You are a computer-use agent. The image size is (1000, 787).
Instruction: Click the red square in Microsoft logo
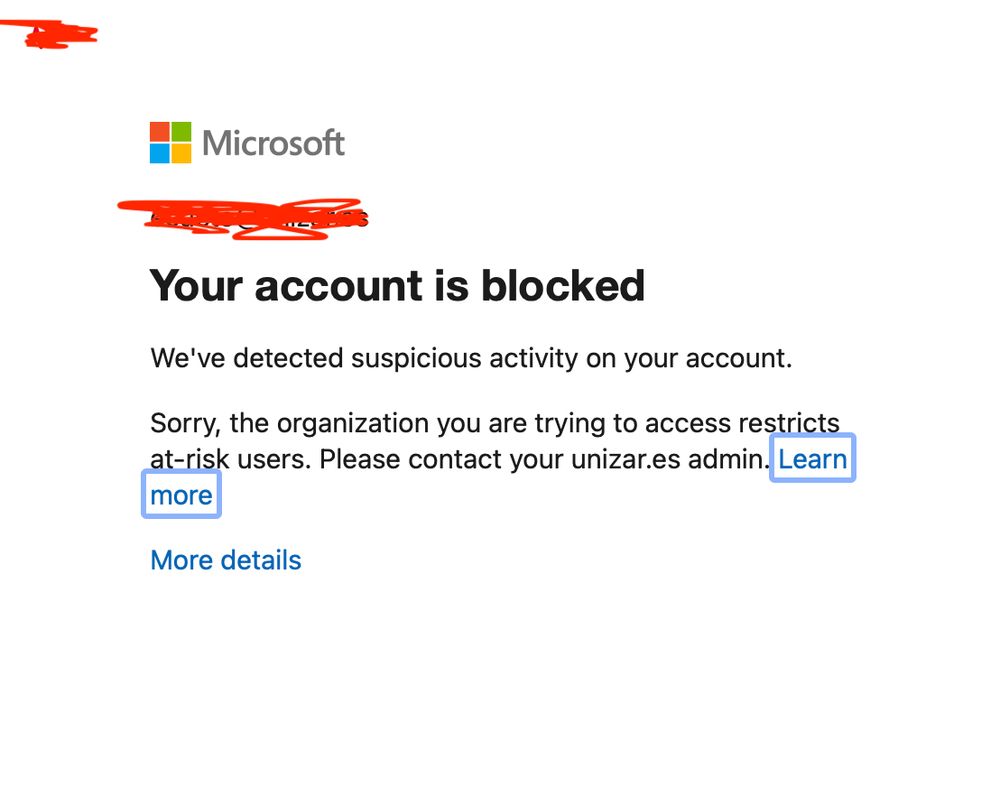(x=160, y=132)
